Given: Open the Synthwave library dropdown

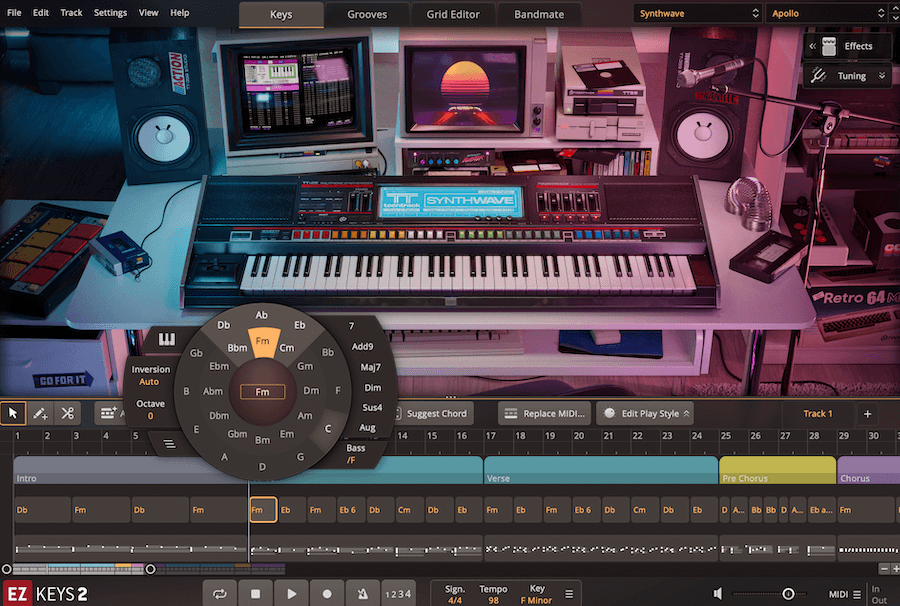Looking at the screenshot, I should (x=699, y=13).
